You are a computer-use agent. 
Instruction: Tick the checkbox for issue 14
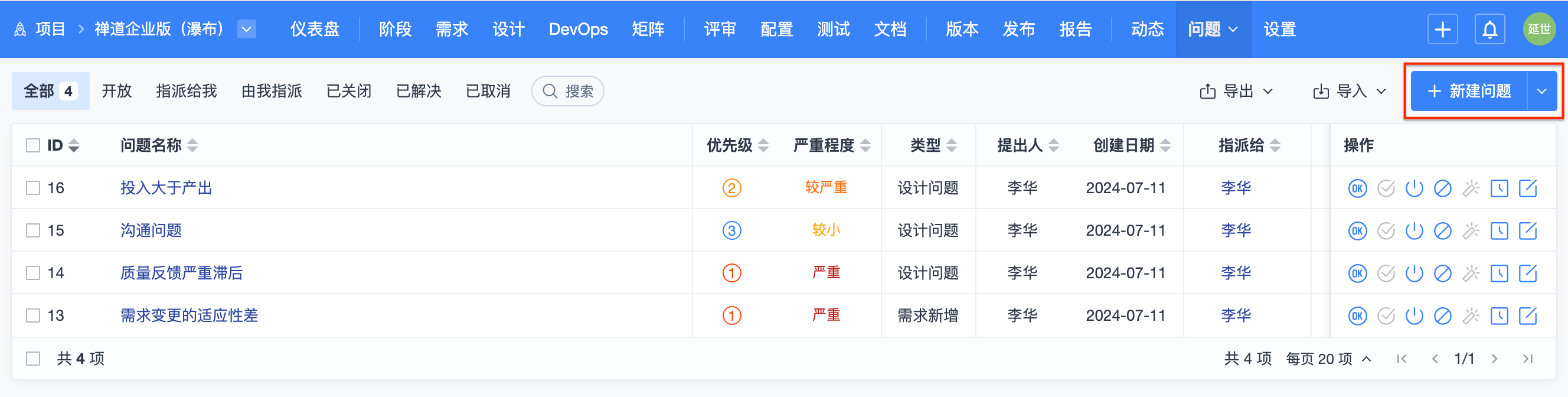[x=33, y=274]
